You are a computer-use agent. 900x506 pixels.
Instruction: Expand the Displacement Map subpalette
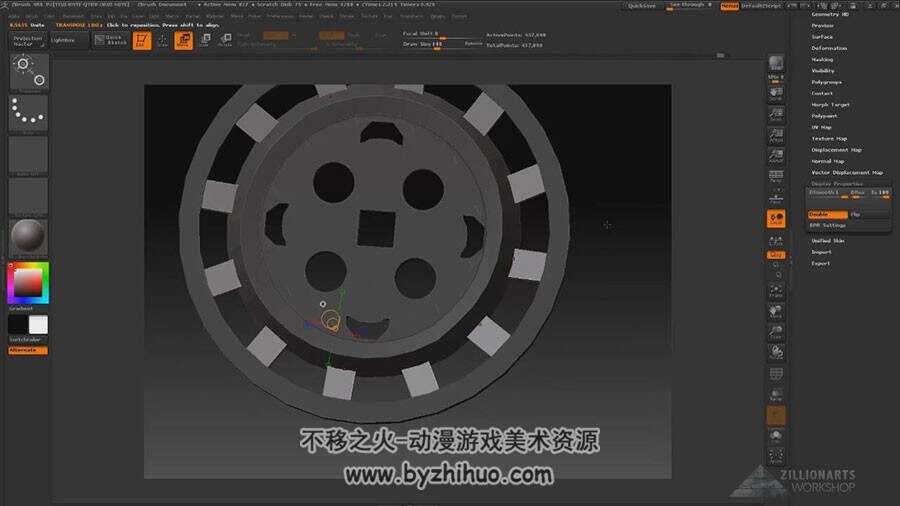click(836, 150)
